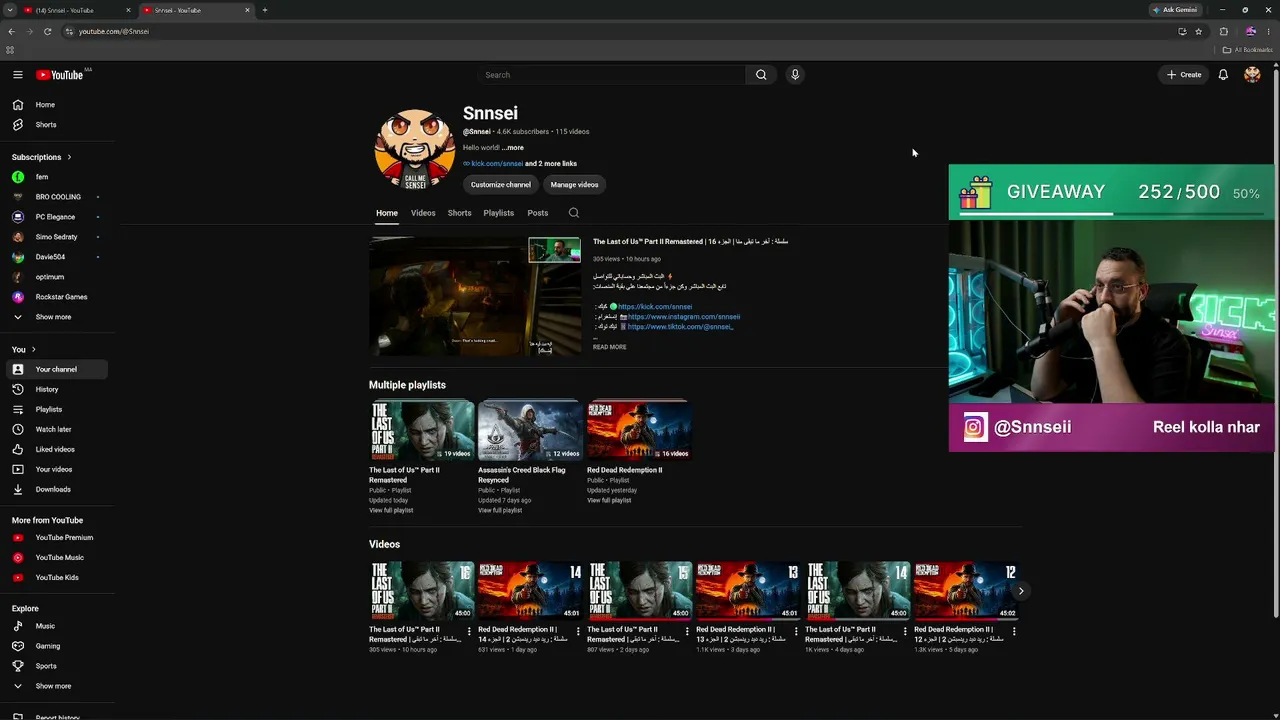Screen dimensions: 1280x720
Task: Open YouTube Kids from the sidebar
Action: 56,577
